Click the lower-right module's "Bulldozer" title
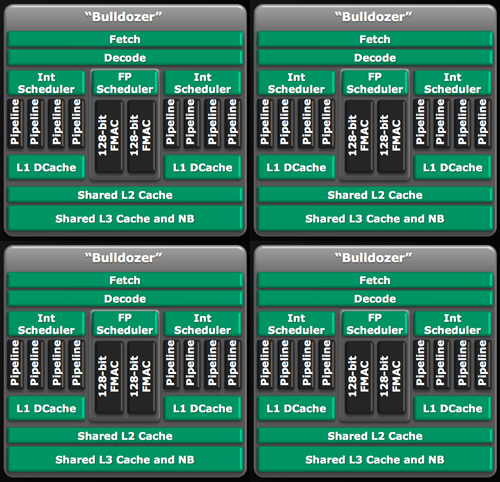This screenshot has height=482, width=500. point(374,258)
